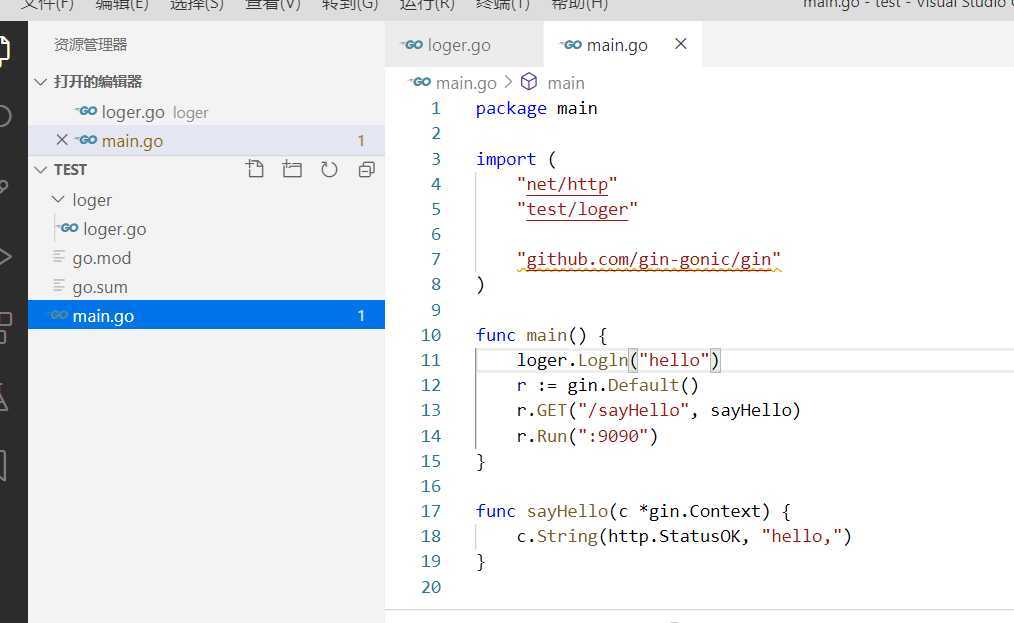Click func sayHello declaration on line 17

(x=632, y=511)
